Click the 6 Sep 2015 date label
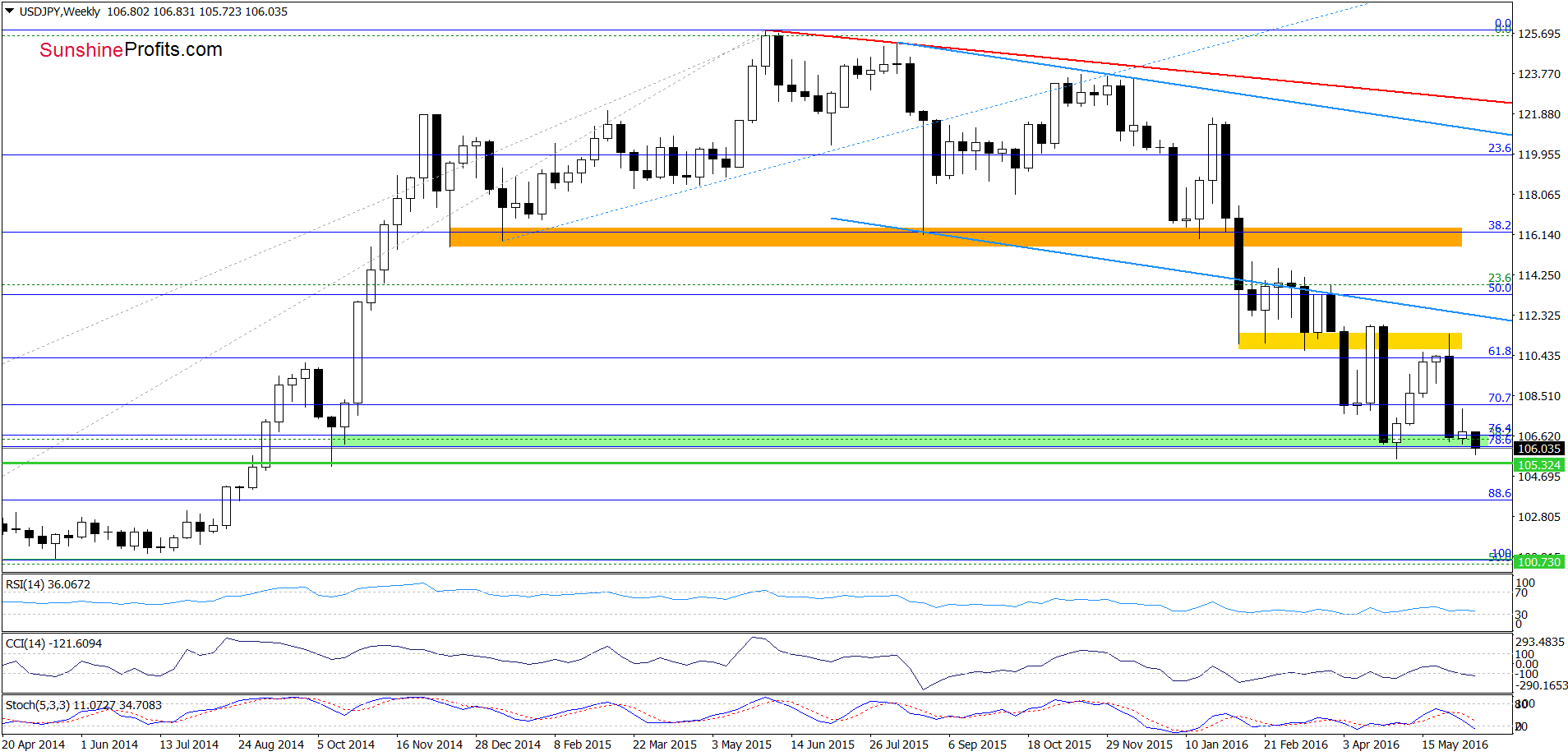The width and height of the screenshot is (1568, 756). 977,744
